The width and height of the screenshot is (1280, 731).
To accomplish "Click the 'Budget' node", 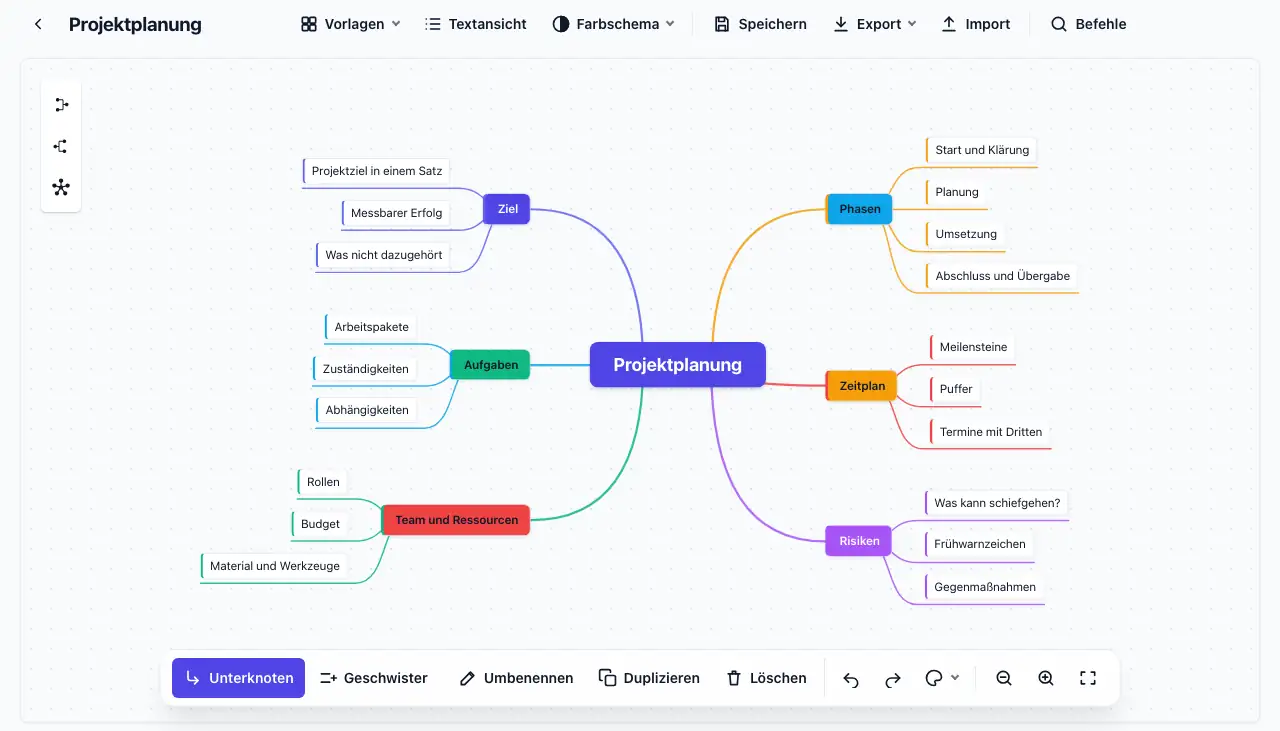I will pyautogui.click(x=320, y=524).
